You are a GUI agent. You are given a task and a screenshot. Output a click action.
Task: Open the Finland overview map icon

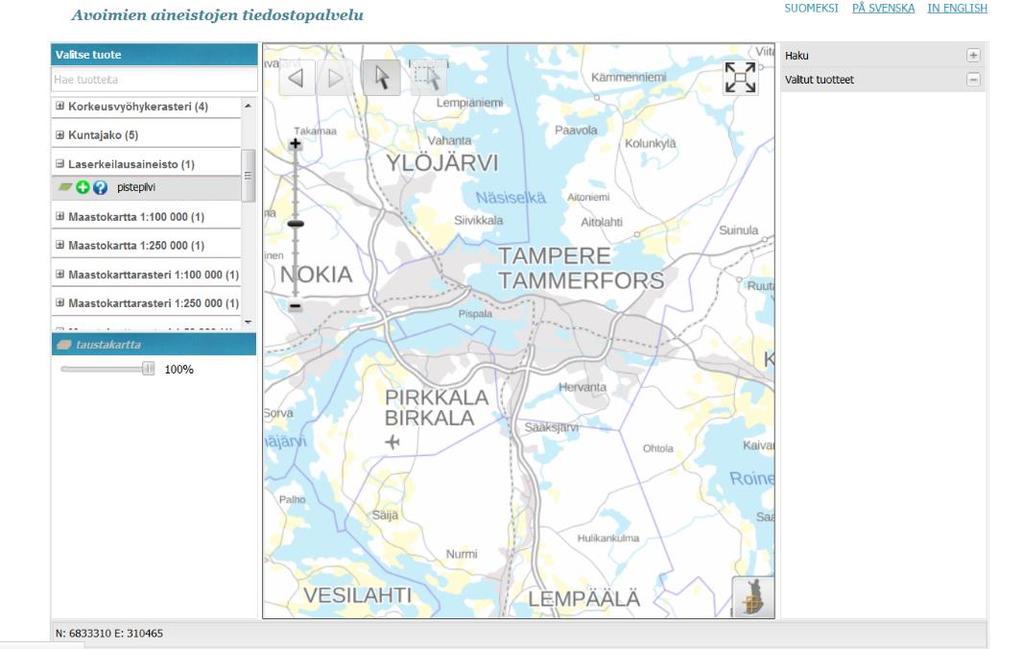click(x=752, y=596)
